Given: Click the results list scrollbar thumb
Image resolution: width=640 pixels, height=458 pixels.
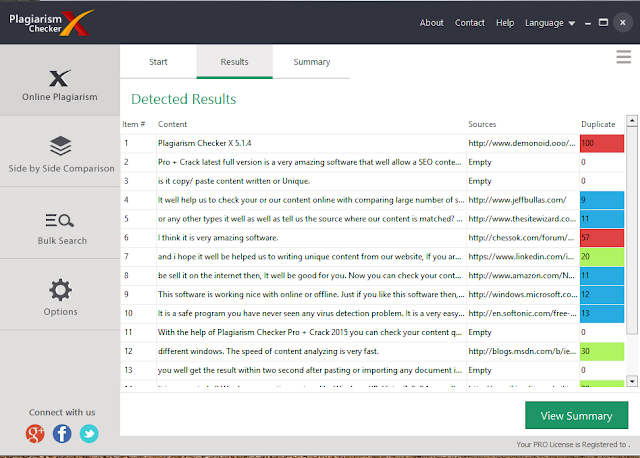Looking at the screenshot, I should pyautogui.click(x=632, y=230).
